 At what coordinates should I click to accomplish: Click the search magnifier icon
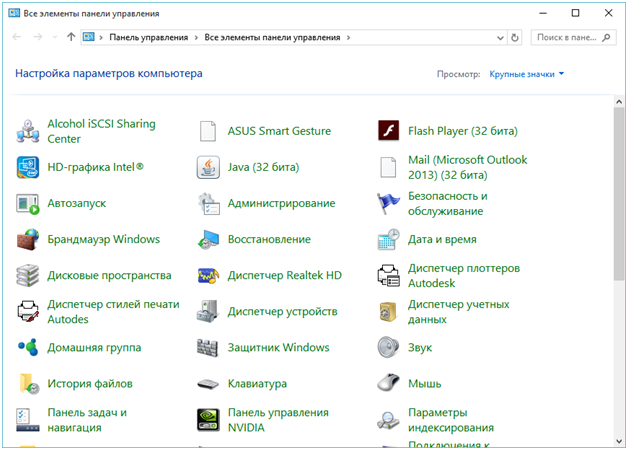click(x=606, y=38)
